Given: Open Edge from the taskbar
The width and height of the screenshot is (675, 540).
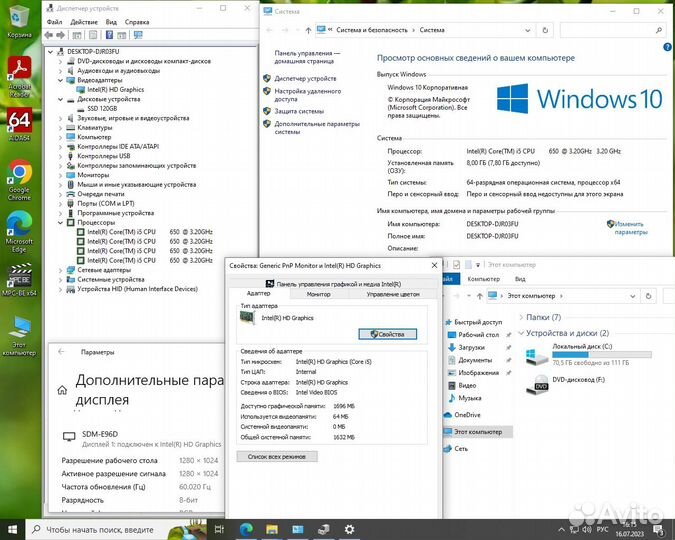Looking at the screenshot, I should [x=246, y=529].
